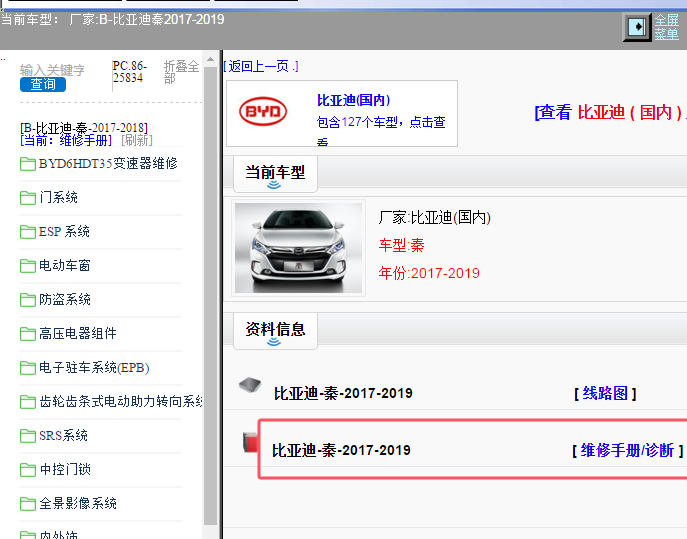687x539 pixels.
Task: Click the folder icon beside 电动车窗
Action: [28, 266]
